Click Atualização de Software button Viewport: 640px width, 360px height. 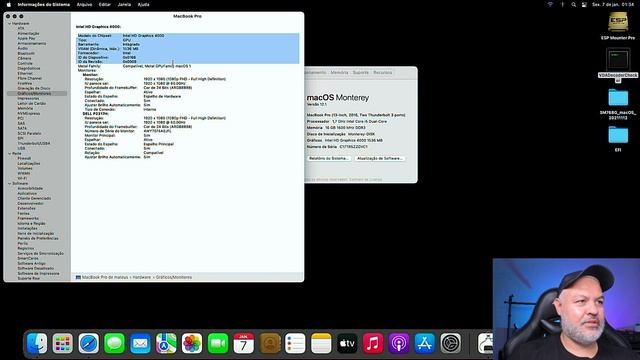pos(380,158)
